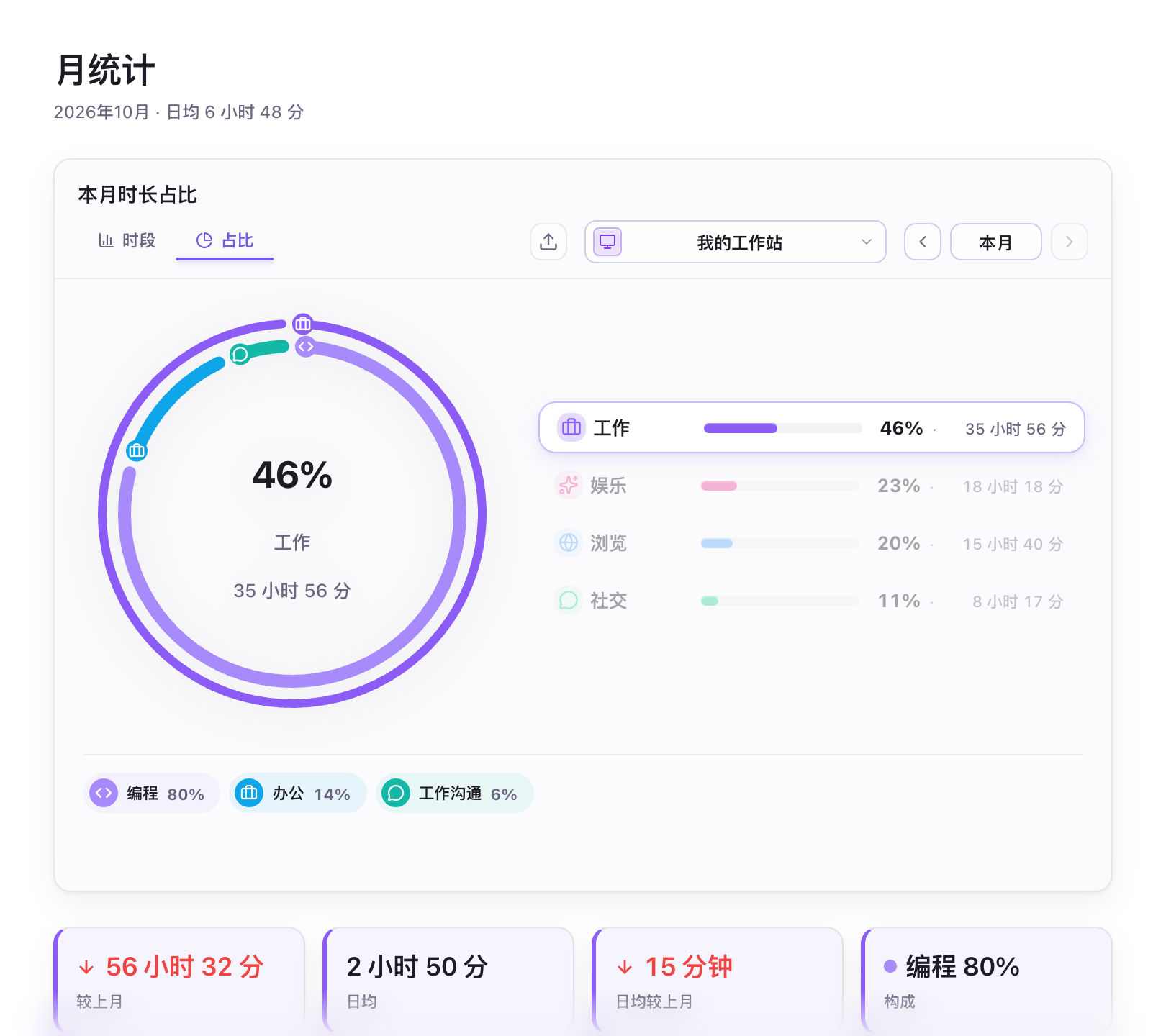This screenshot has width=1166, height=1036.
Task: Click the code icon in 编程 80% chip
Action: click(x=104, y=793)
